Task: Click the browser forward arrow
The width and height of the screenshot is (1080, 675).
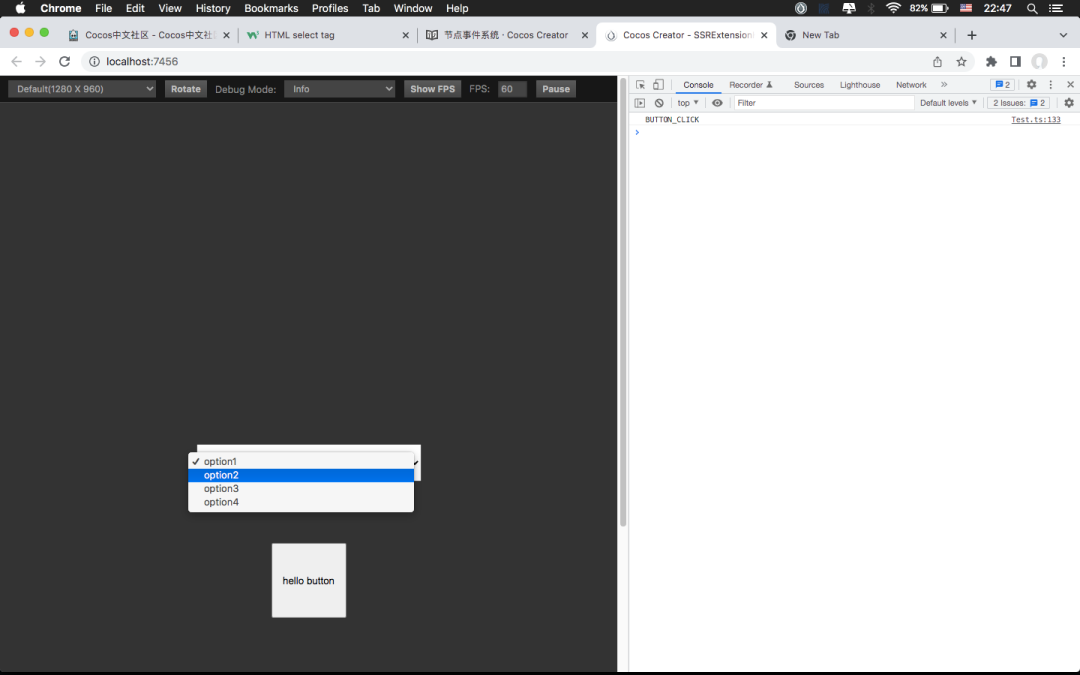Action: tap(41, 61)
